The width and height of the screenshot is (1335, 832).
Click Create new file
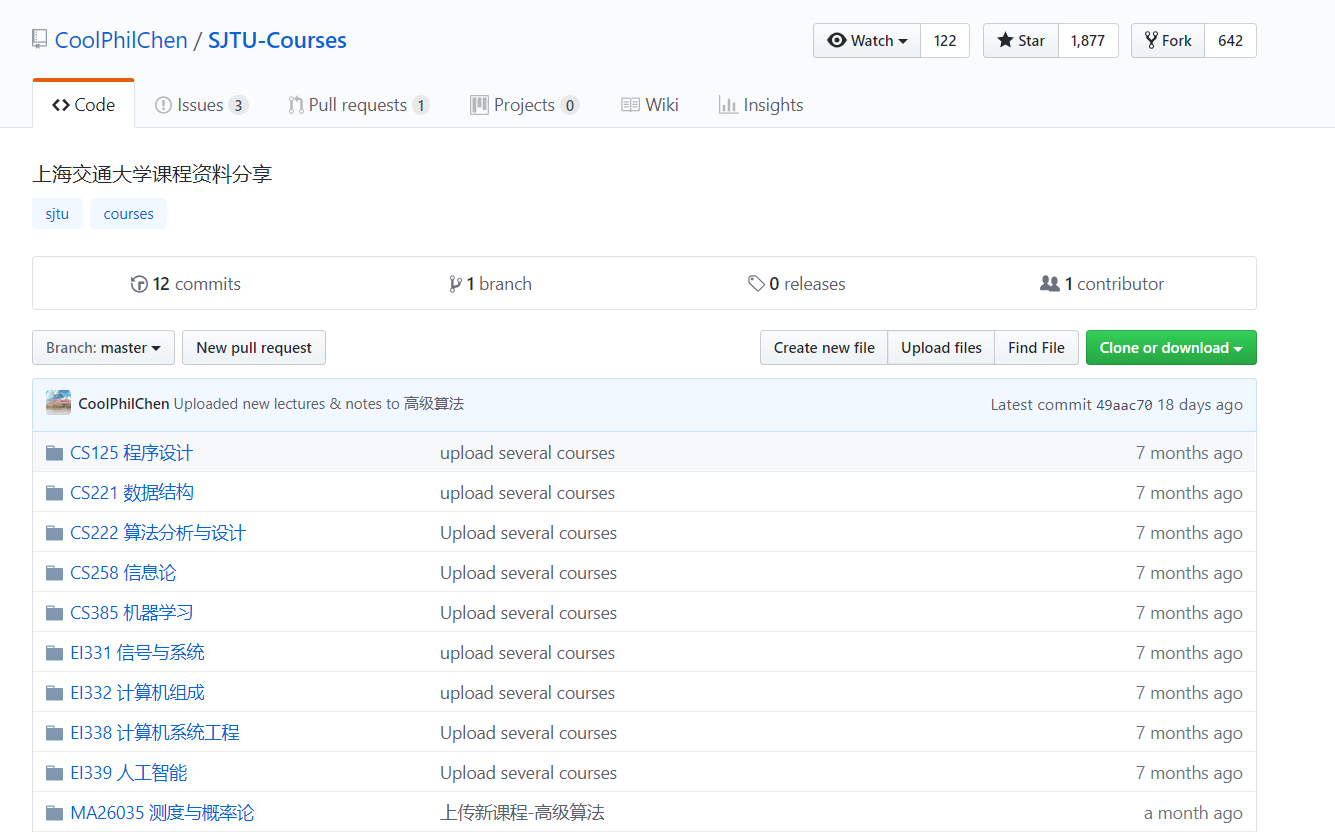point(824,348)
